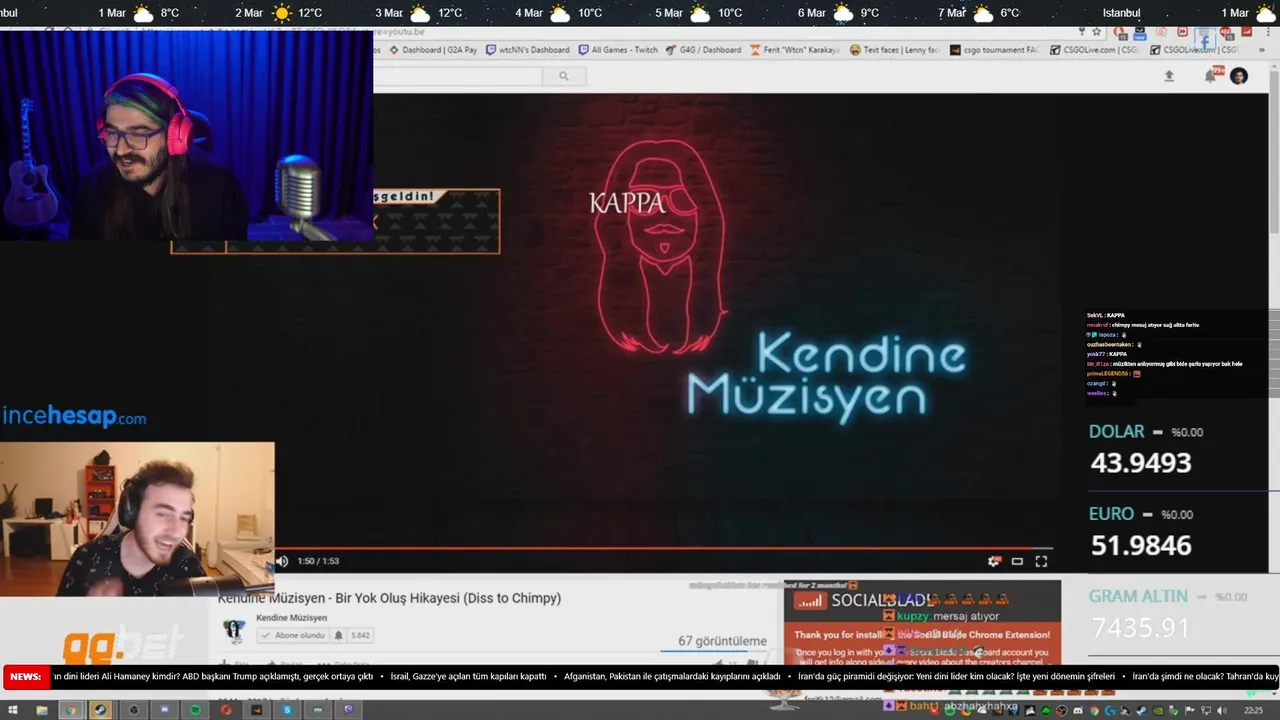Open 'All Games - Twitch' bookmark
Screen dimensions: 1280x720
tap(618, 50)
